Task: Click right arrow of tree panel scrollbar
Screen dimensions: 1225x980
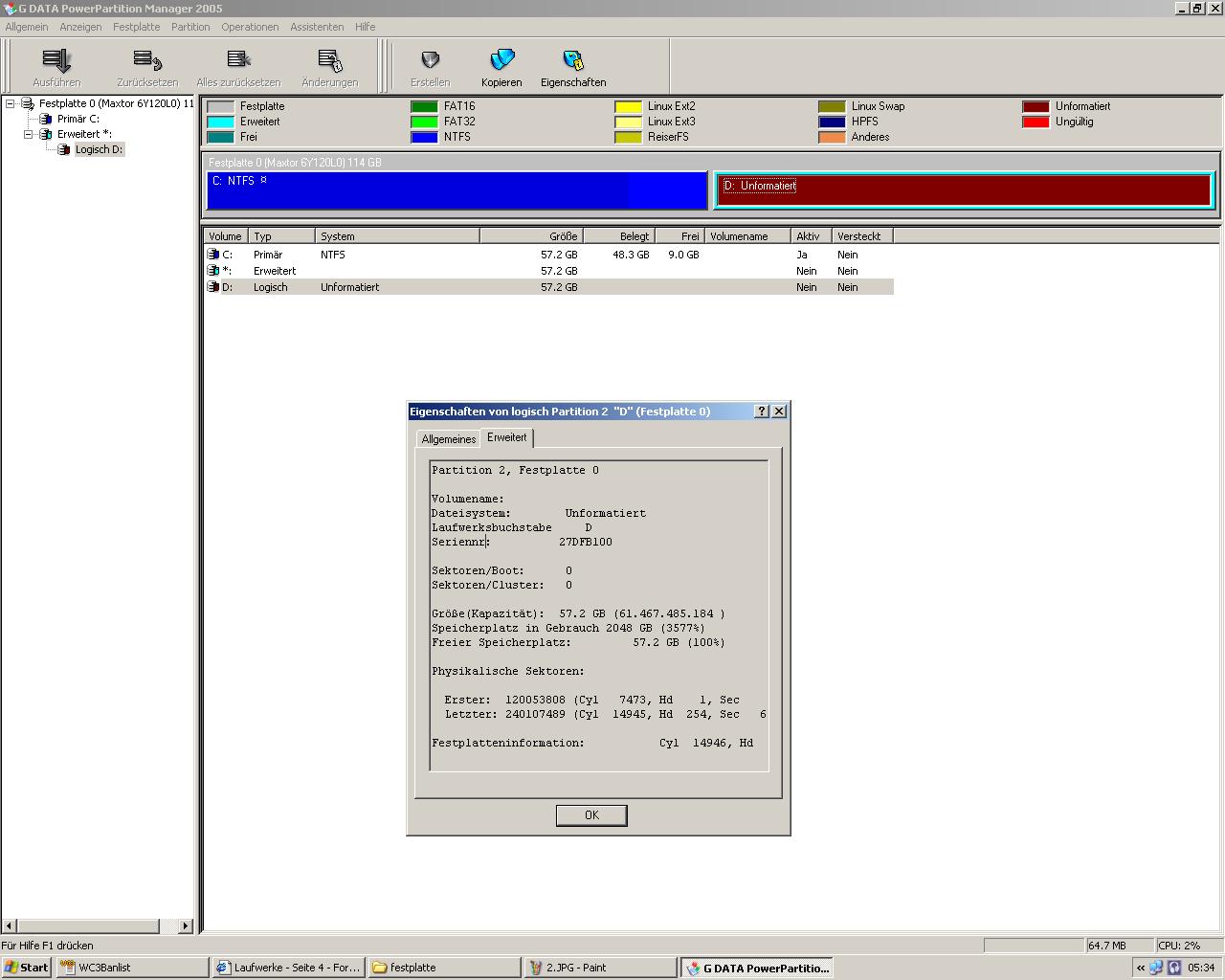Action: [x=186, y=926]
